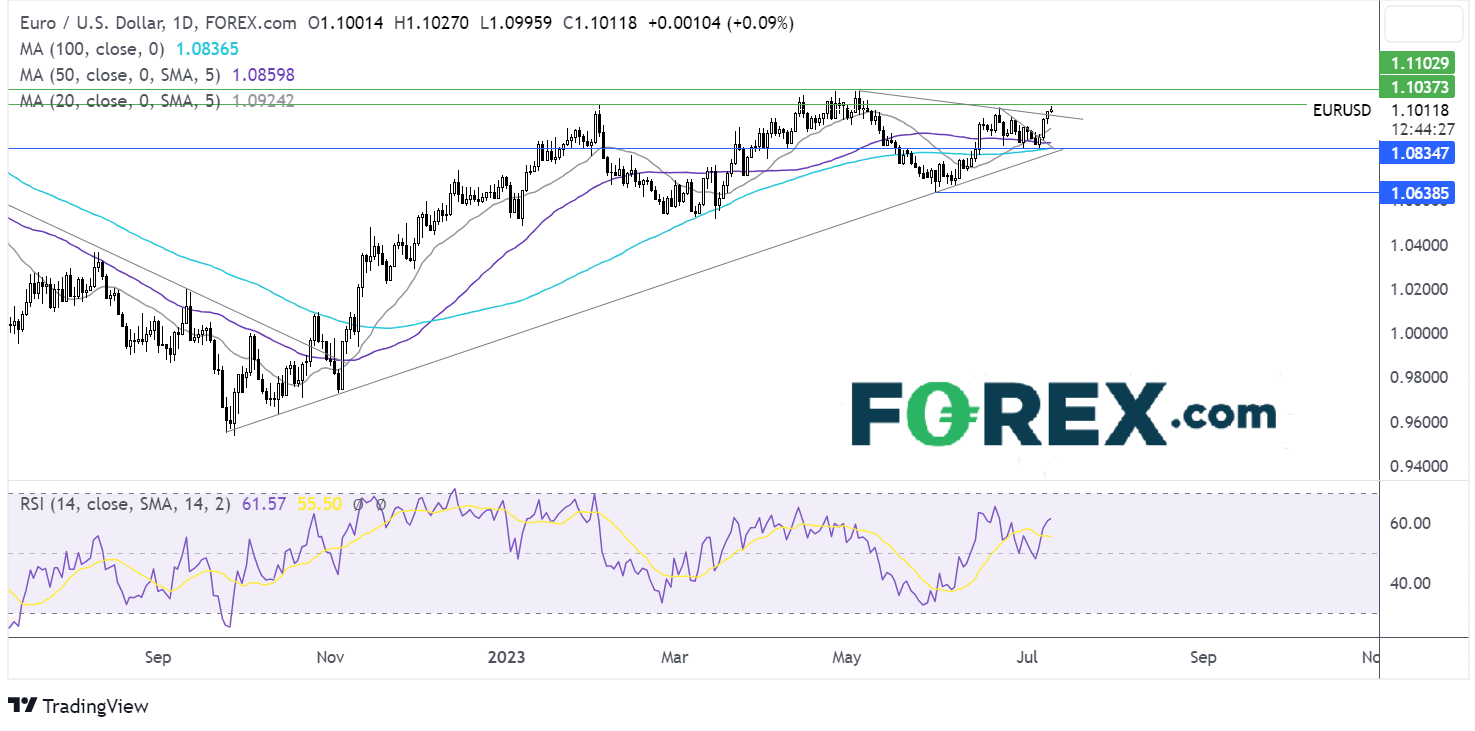This screenshot has height=731, width=1475.
Task: Click the 1.06385 blue price label
Action: [x=1417, y=195]
